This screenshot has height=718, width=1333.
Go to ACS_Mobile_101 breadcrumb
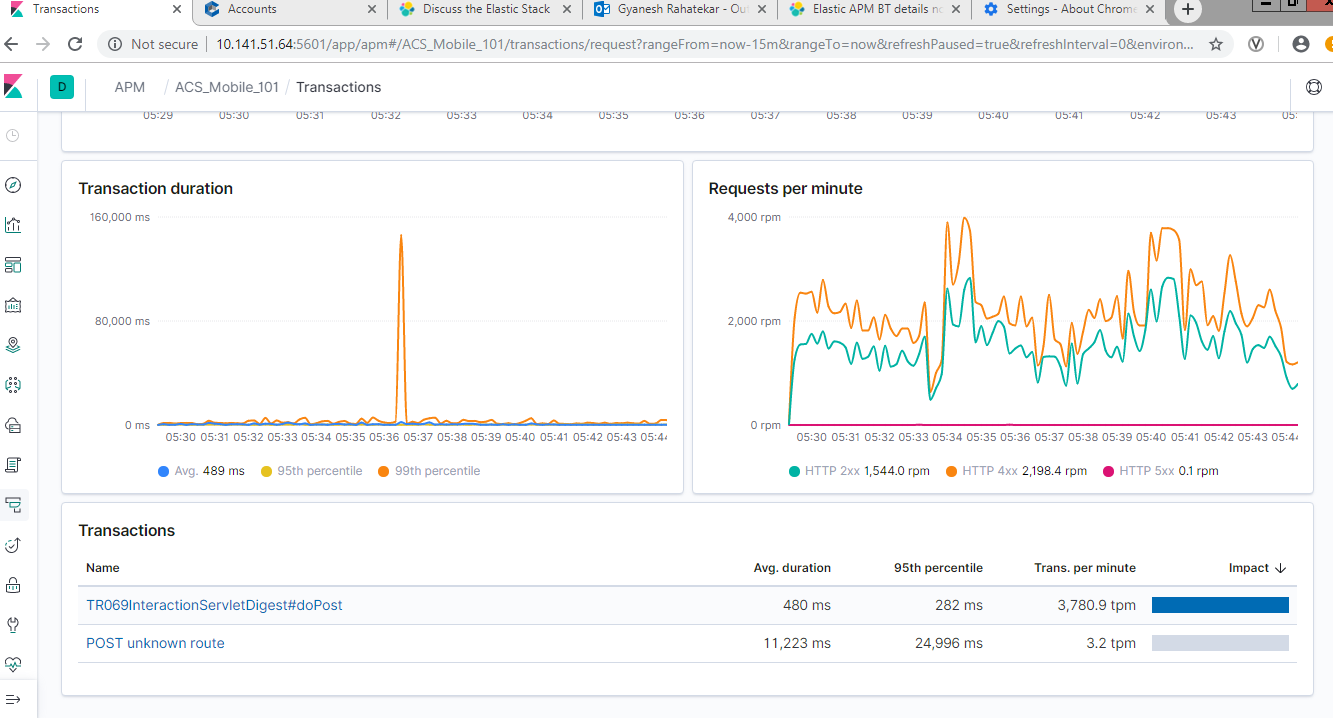click(227, 87)
